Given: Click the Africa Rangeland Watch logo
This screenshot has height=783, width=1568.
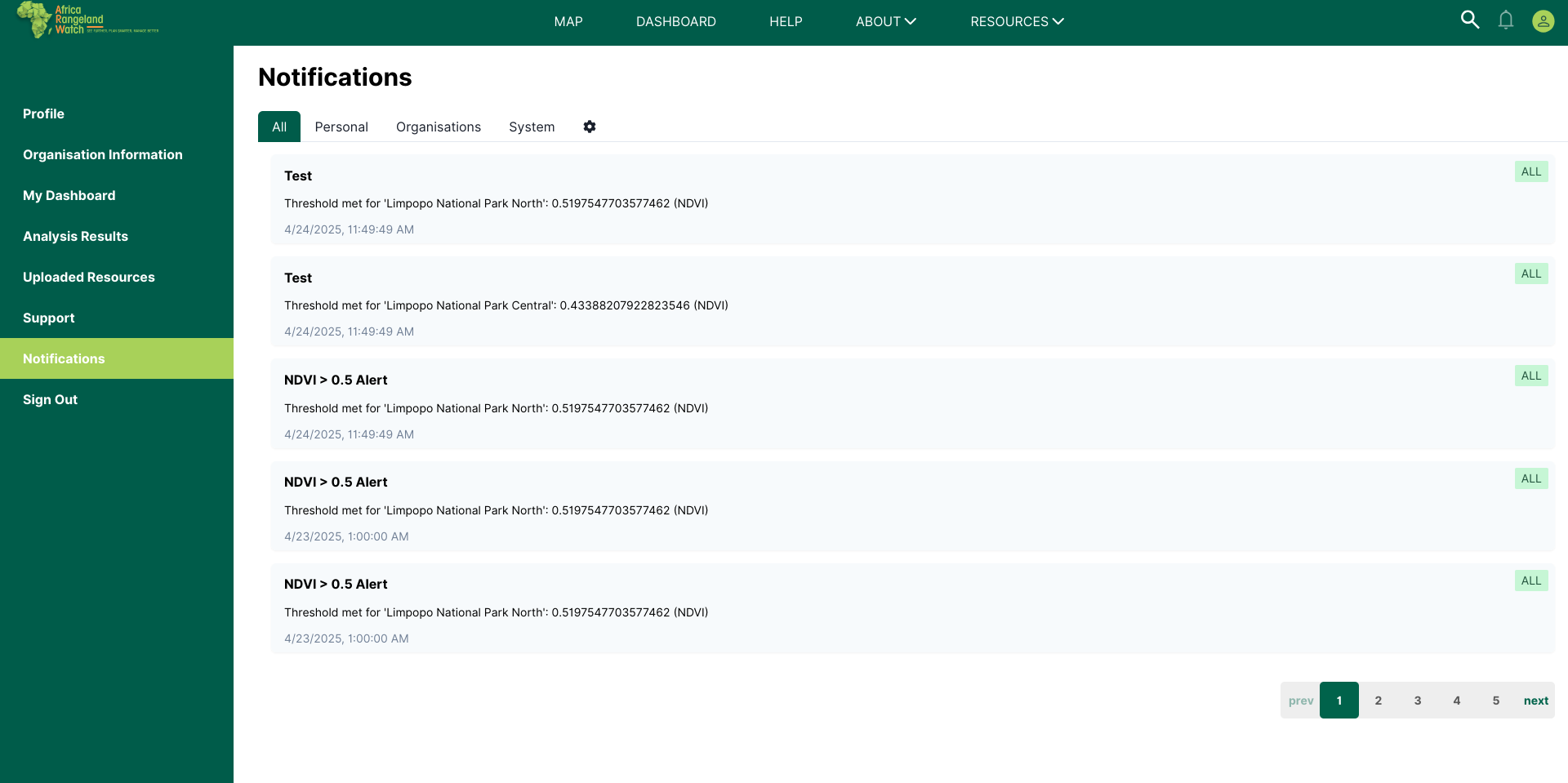Looking at the screenshot, I should coord(87,20).
